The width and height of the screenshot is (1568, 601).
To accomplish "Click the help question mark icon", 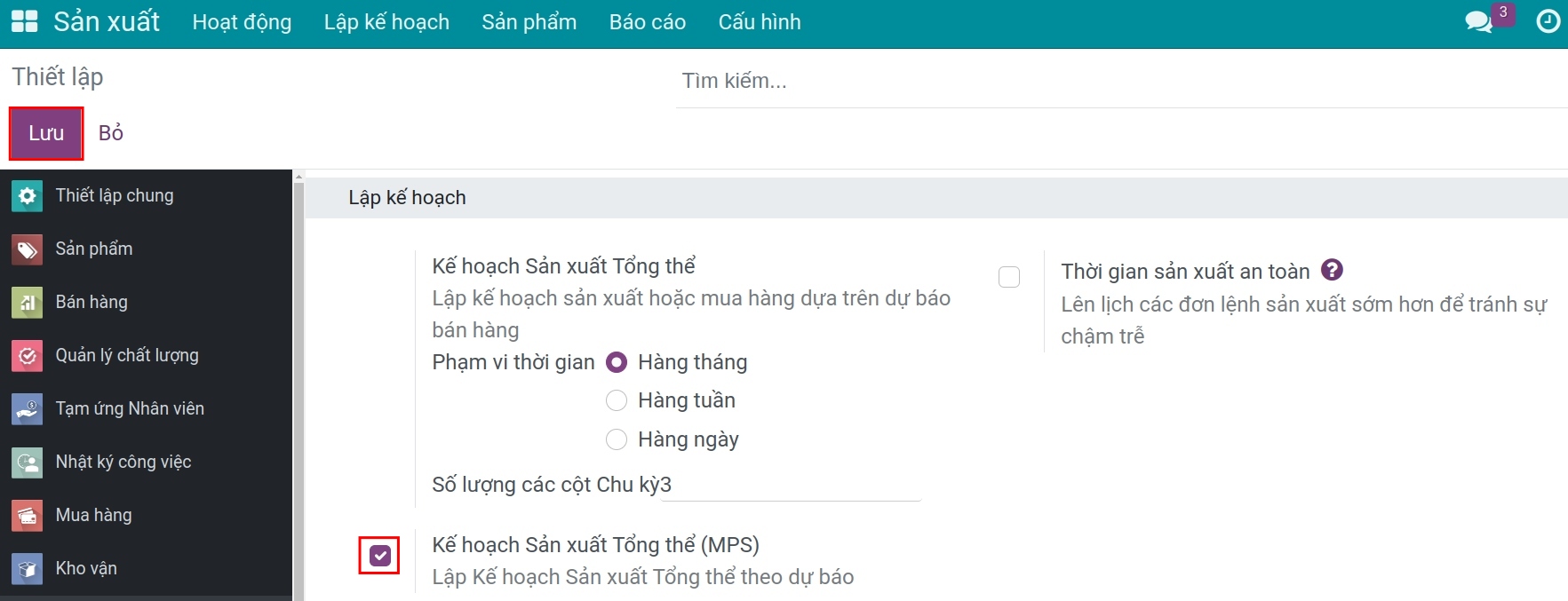I will 1332,269.
